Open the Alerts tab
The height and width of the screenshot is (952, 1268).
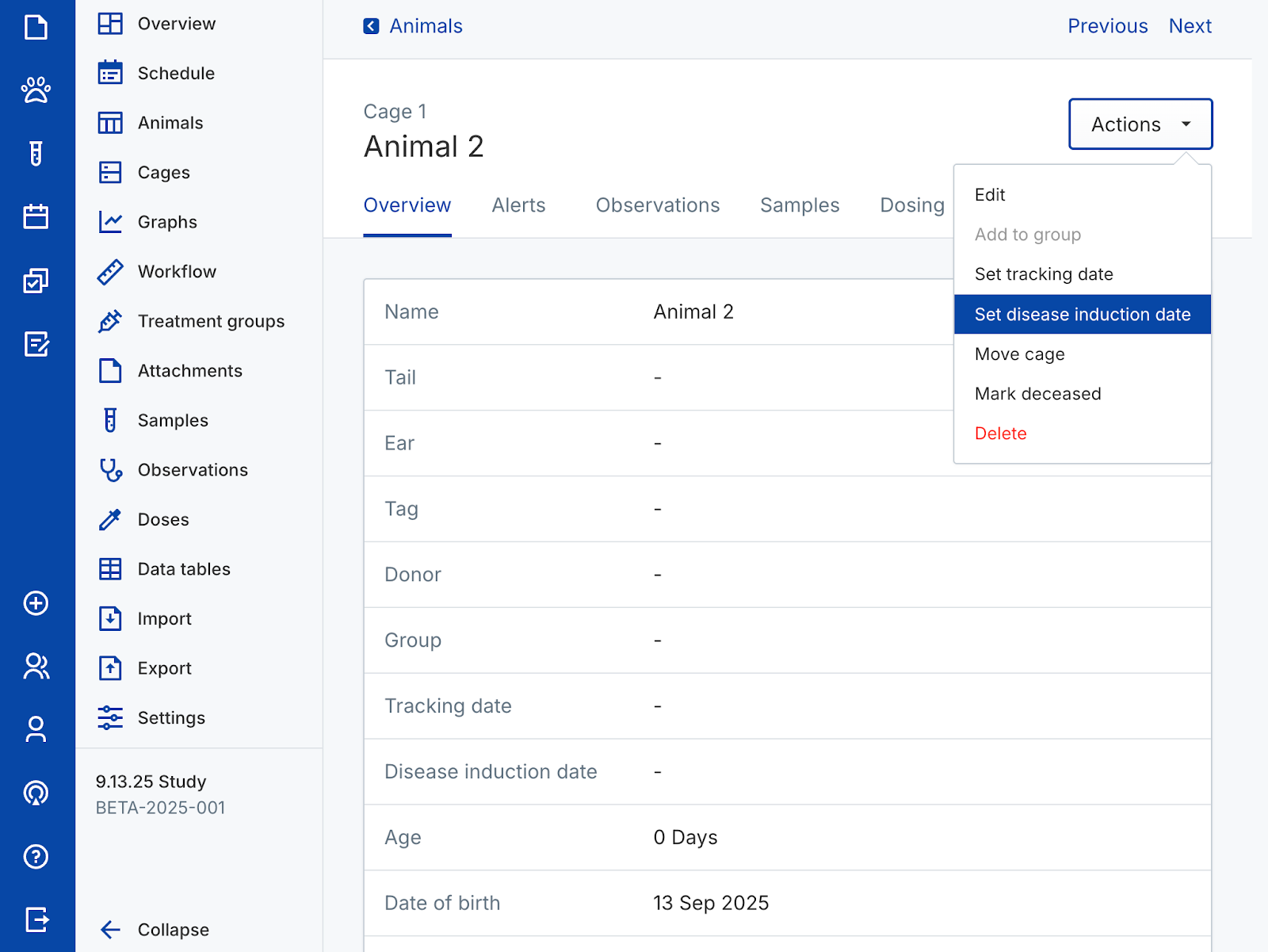pyautogui.click(x=518, y=205)
